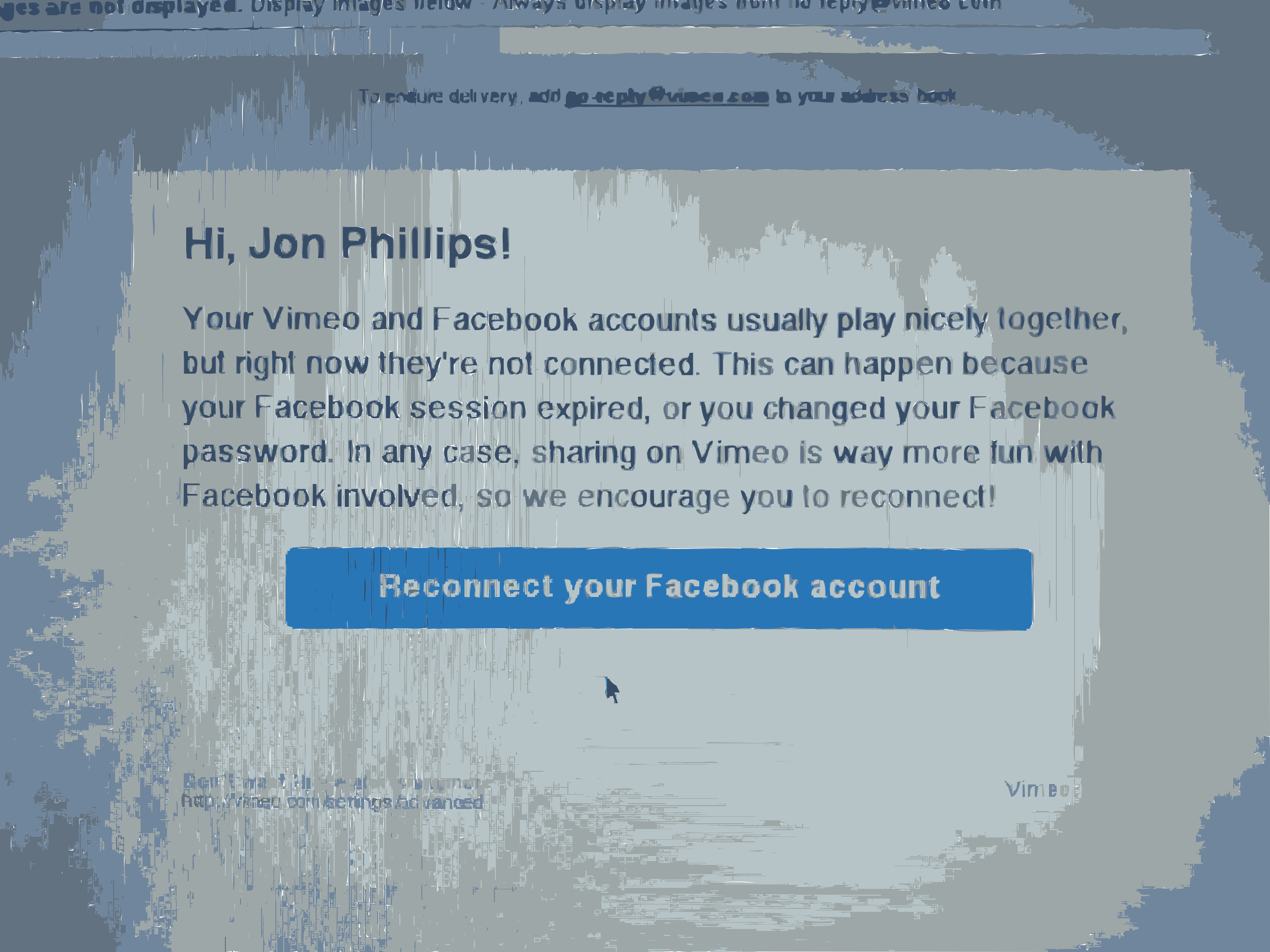Click the Vimeo logo in the email footer
1270x952 pixels.
1039,789
